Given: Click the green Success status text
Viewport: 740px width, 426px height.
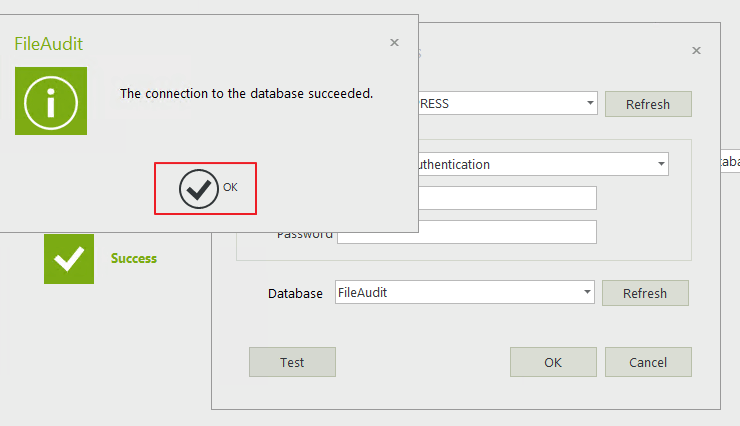Looking at the screenshot, I should [134, 258].
